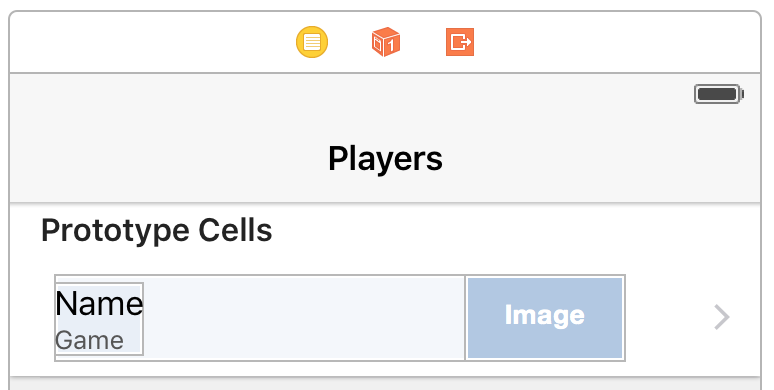Select the disclosure indicator chevron

[x=722, y=317]
